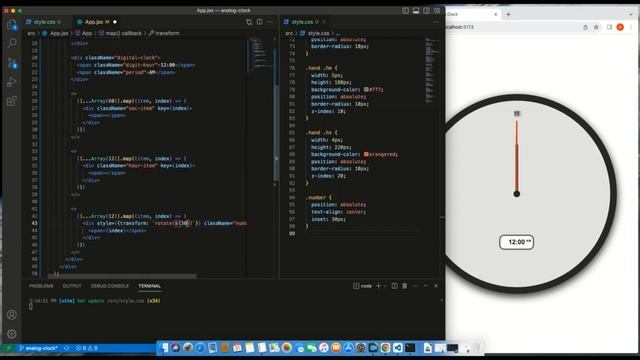The width and height of the screenshot is (640, 360).
Task: Select the src breadcrumb in the App.jsx editor
Action: click(31, 33)
